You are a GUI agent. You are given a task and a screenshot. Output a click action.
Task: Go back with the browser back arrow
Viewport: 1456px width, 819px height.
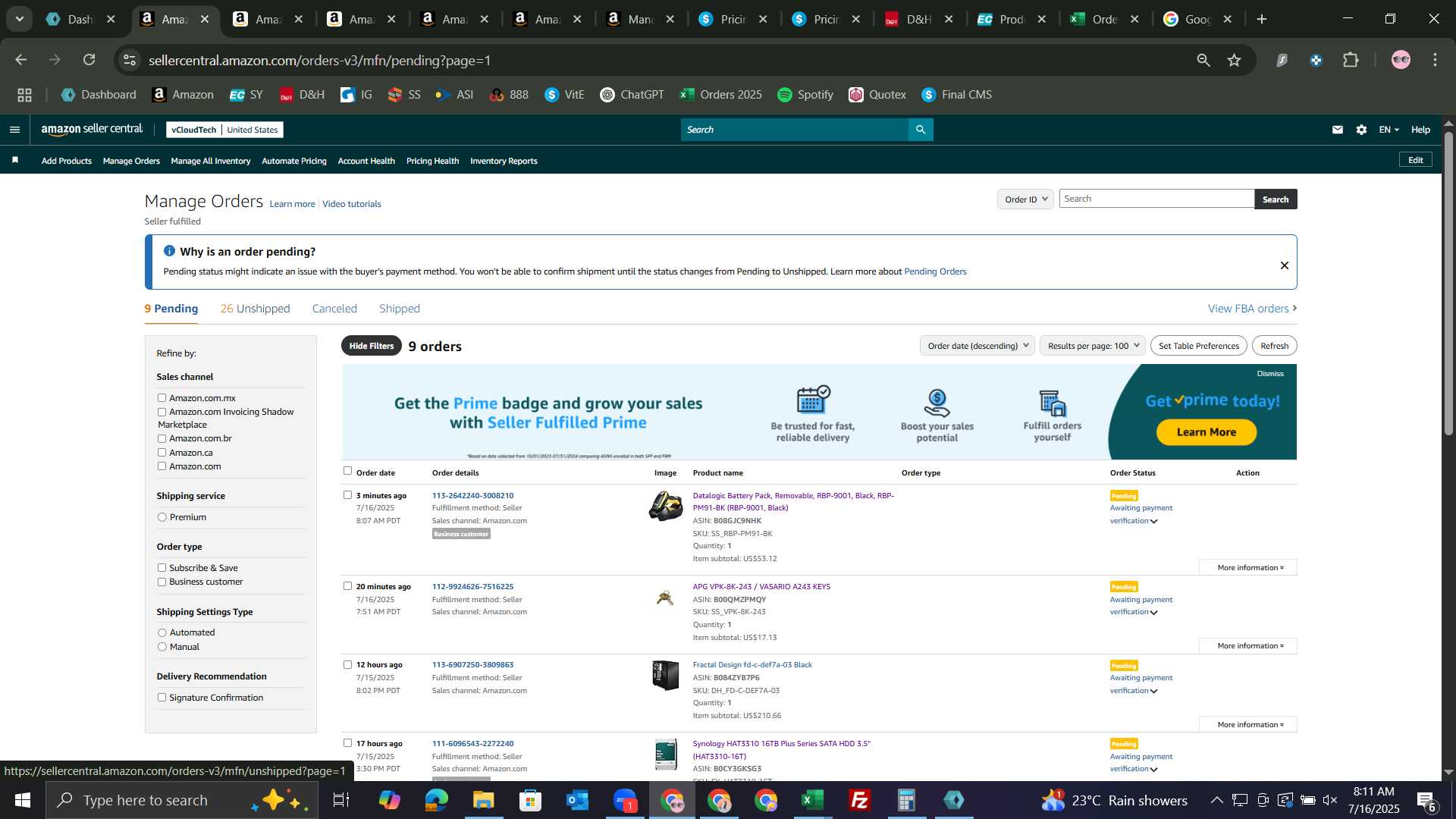tap(21, 60)
